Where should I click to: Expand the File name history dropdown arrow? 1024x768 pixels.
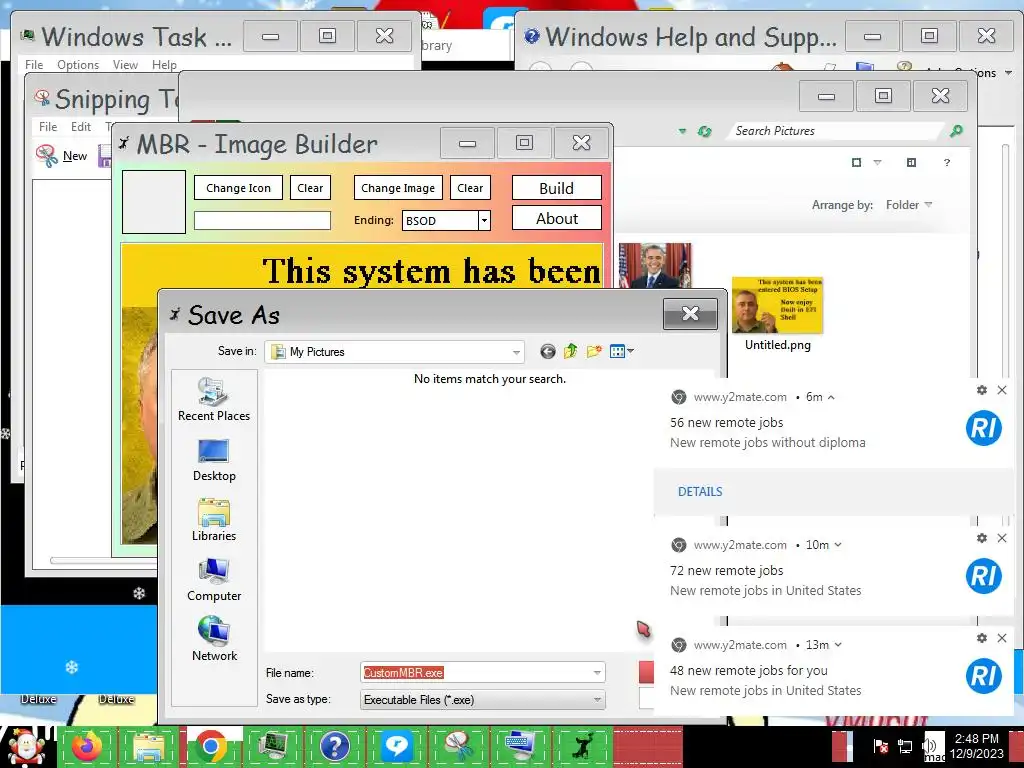597,673
